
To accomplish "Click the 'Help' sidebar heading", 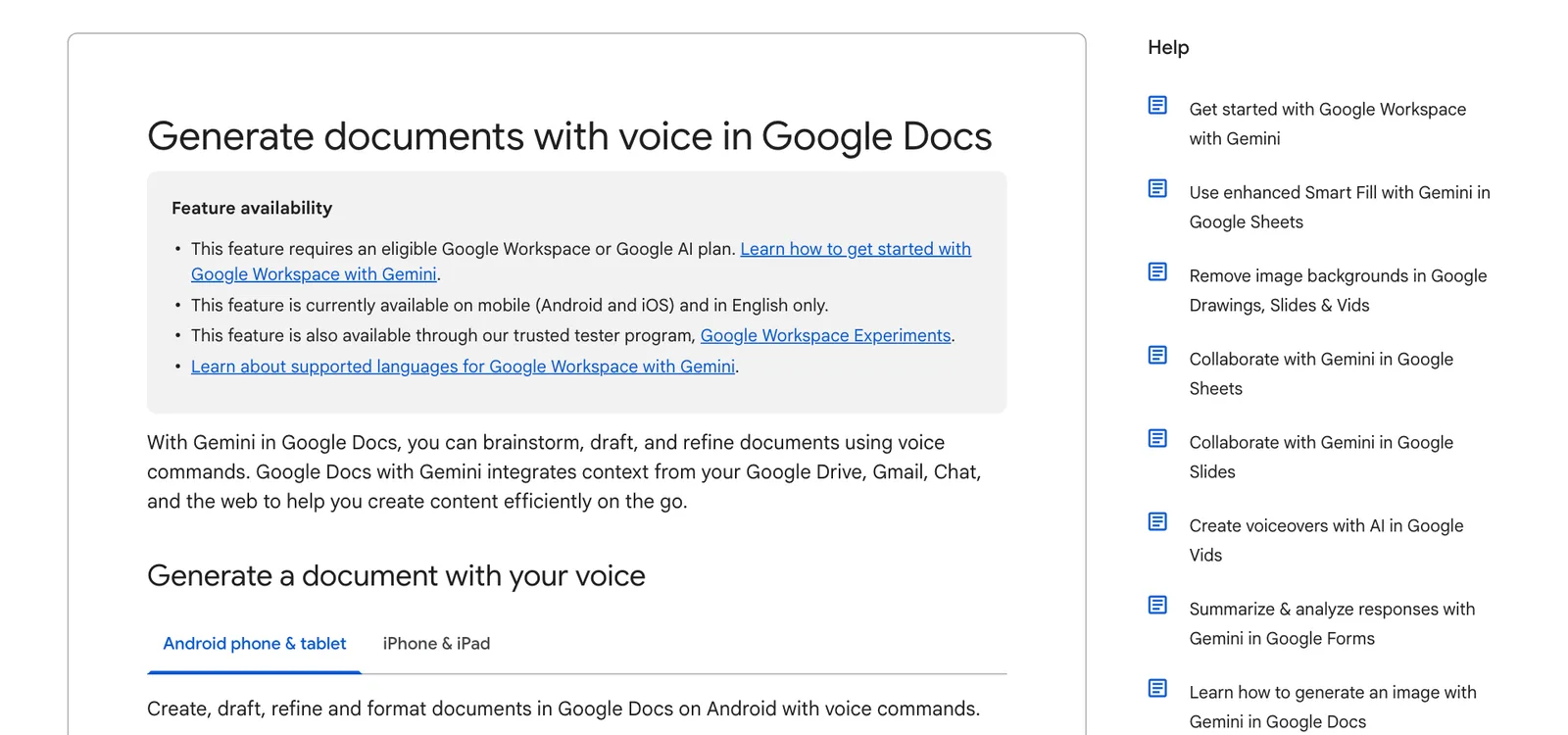I will (x=1168, y=47).
